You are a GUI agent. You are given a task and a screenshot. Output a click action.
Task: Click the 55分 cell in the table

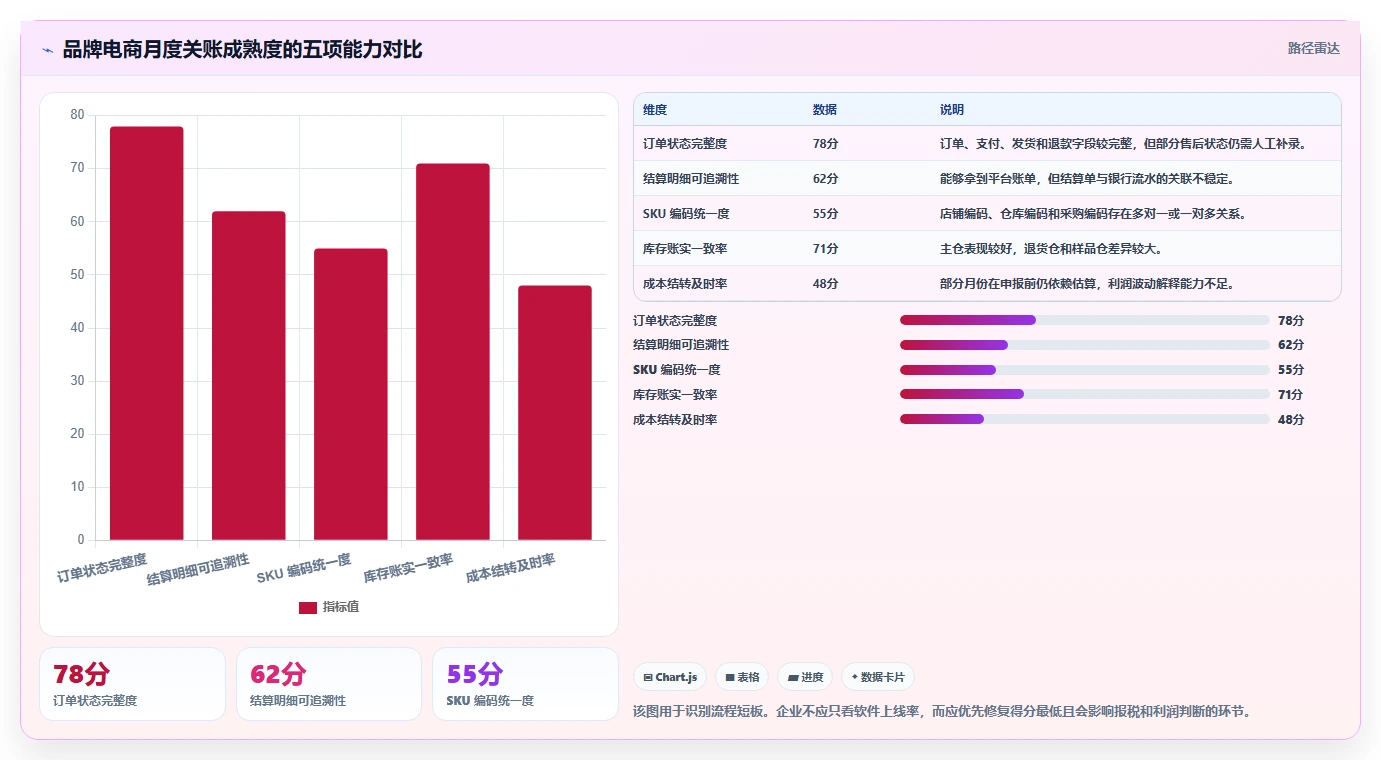click(826, 214)
